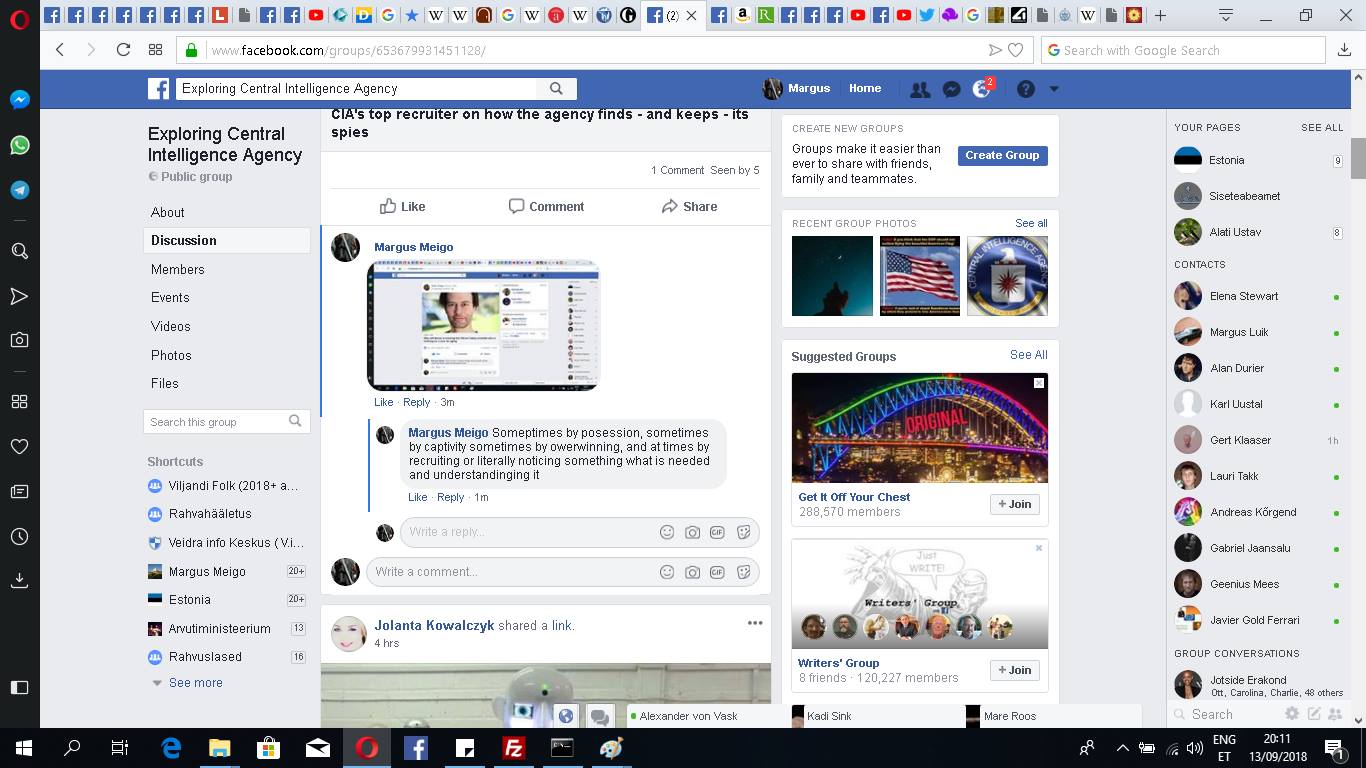The height and width of the screenshot is (768, 1366).
Task: Open emoji picker in Write a reply box
Action: (667, 532)
